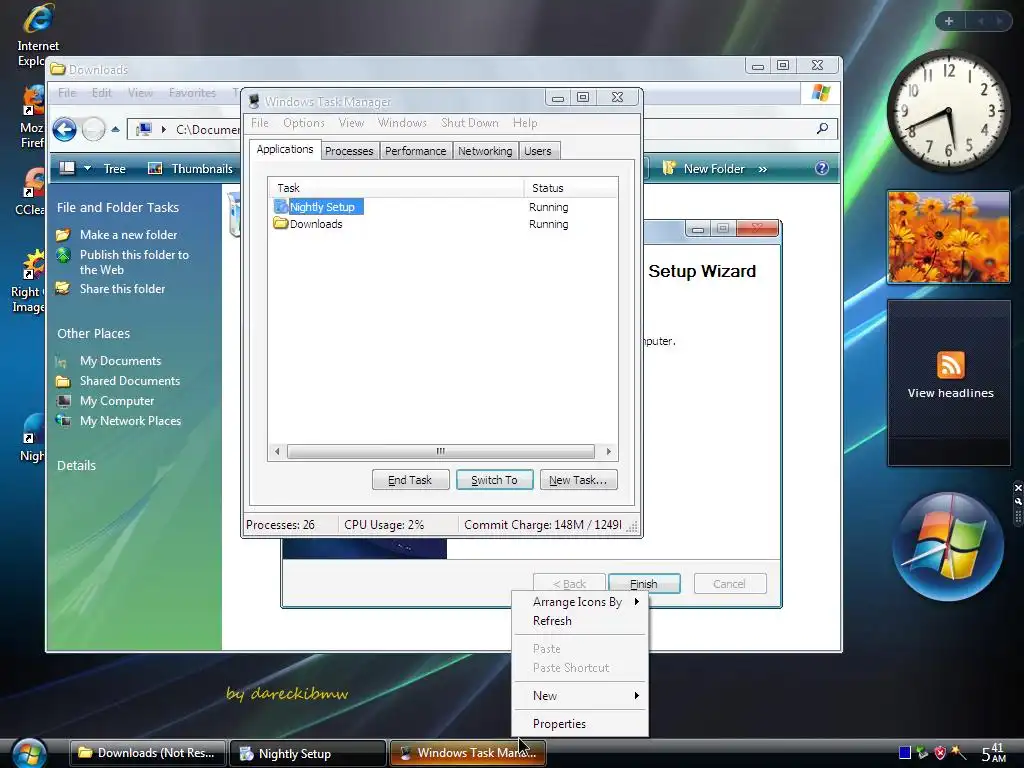Viewport: 1024px width, 768px height.
Task: Click the analog clock gadget
Action: [948, 111]
